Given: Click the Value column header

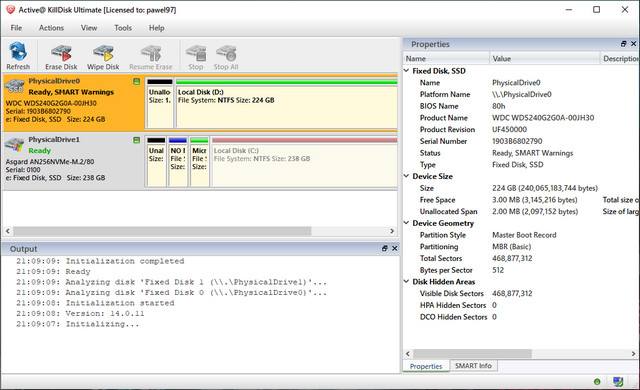Looking at the screenshot, I should click(x=544, y=58).
